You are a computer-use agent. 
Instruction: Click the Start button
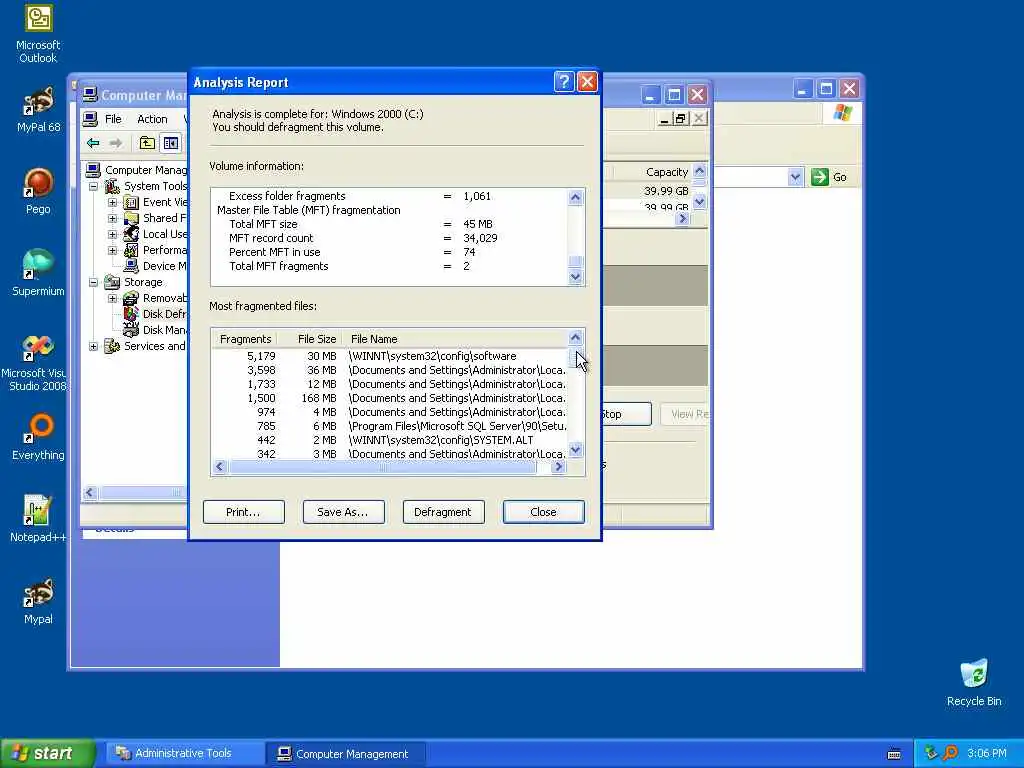tap(48, 753)
